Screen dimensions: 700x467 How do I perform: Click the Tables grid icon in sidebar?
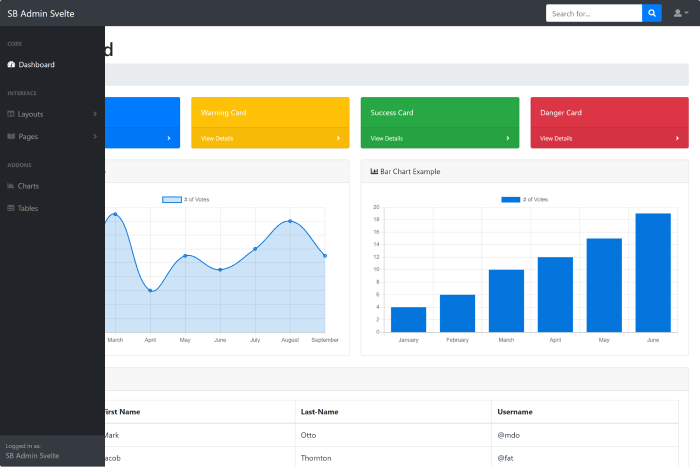coord(11,208)
